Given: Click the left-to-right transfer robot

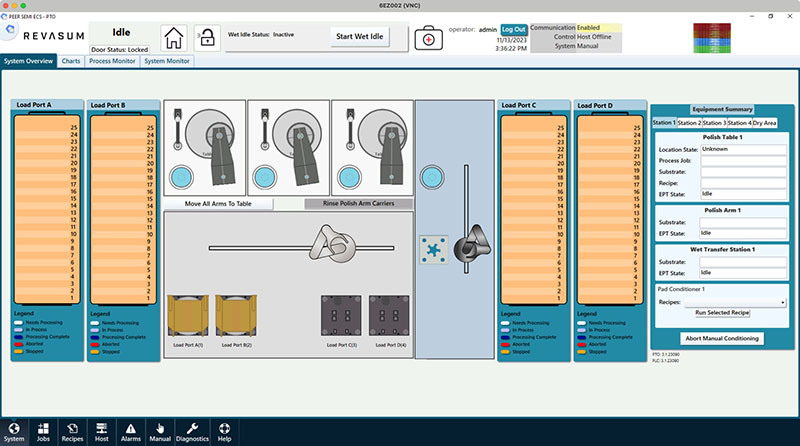Looking at the screenshot, I should (x=334, y=244).
